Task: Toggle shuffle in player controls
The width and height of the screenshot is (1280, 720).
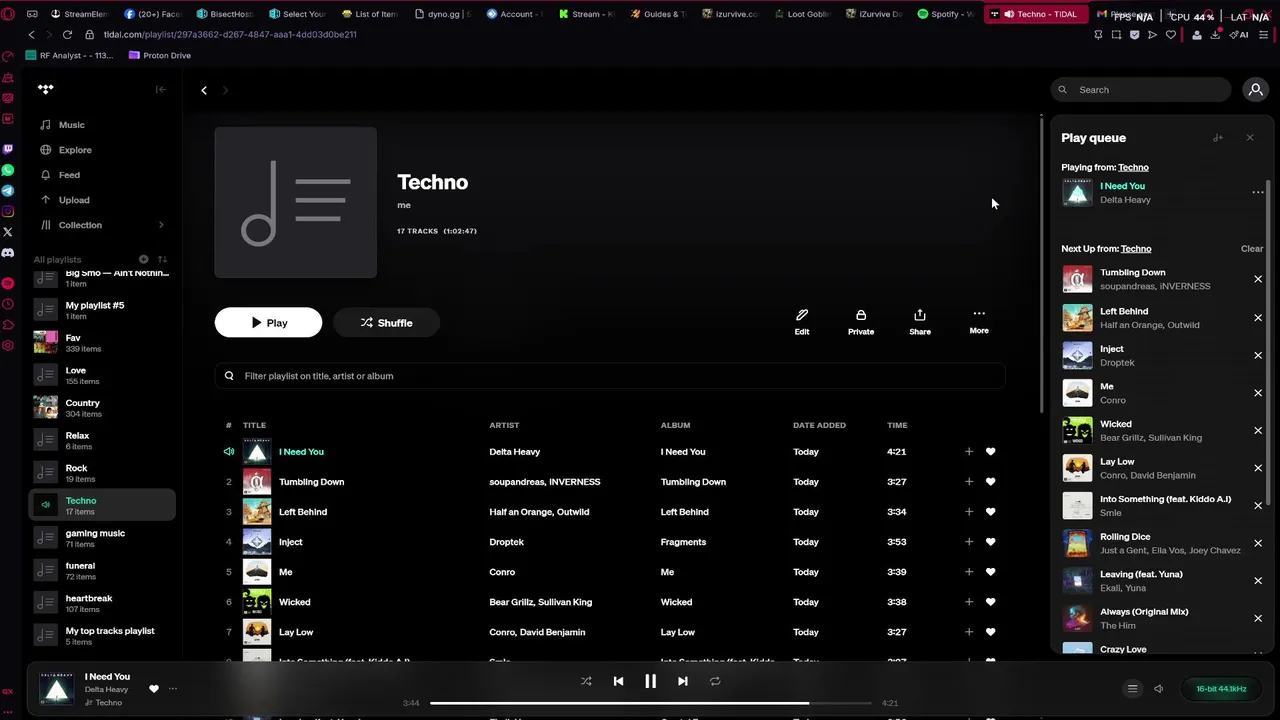Action: click(586, 681)
